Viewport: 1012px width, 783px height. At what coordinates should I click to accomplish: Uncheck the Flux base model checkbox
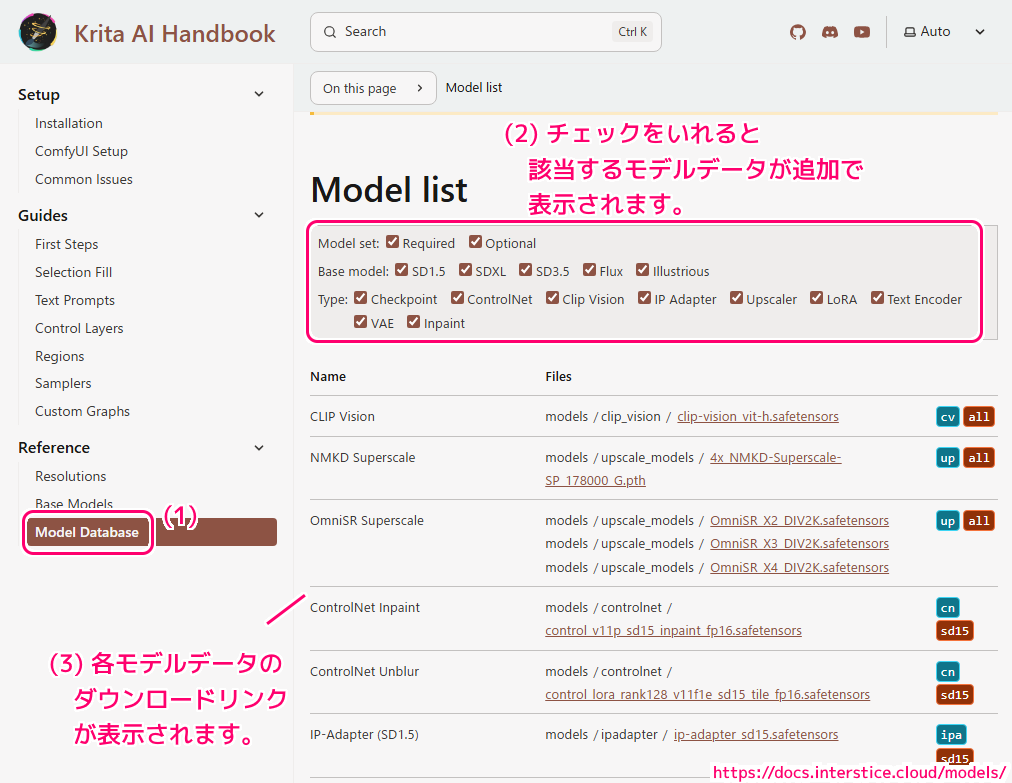pyautogui.click(x=589, y=270)
